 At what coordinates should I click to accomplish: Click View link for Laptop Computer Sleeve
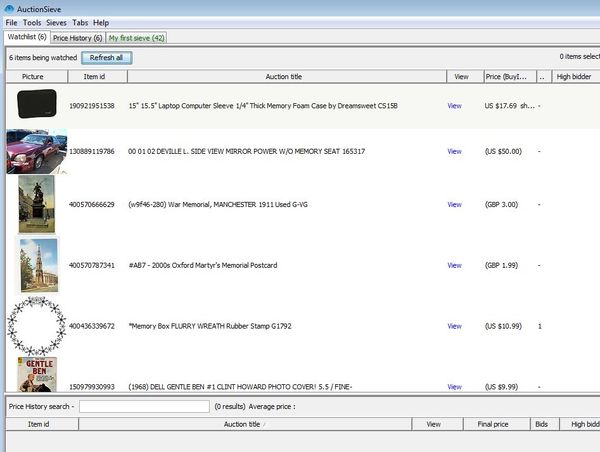[455, 105]
